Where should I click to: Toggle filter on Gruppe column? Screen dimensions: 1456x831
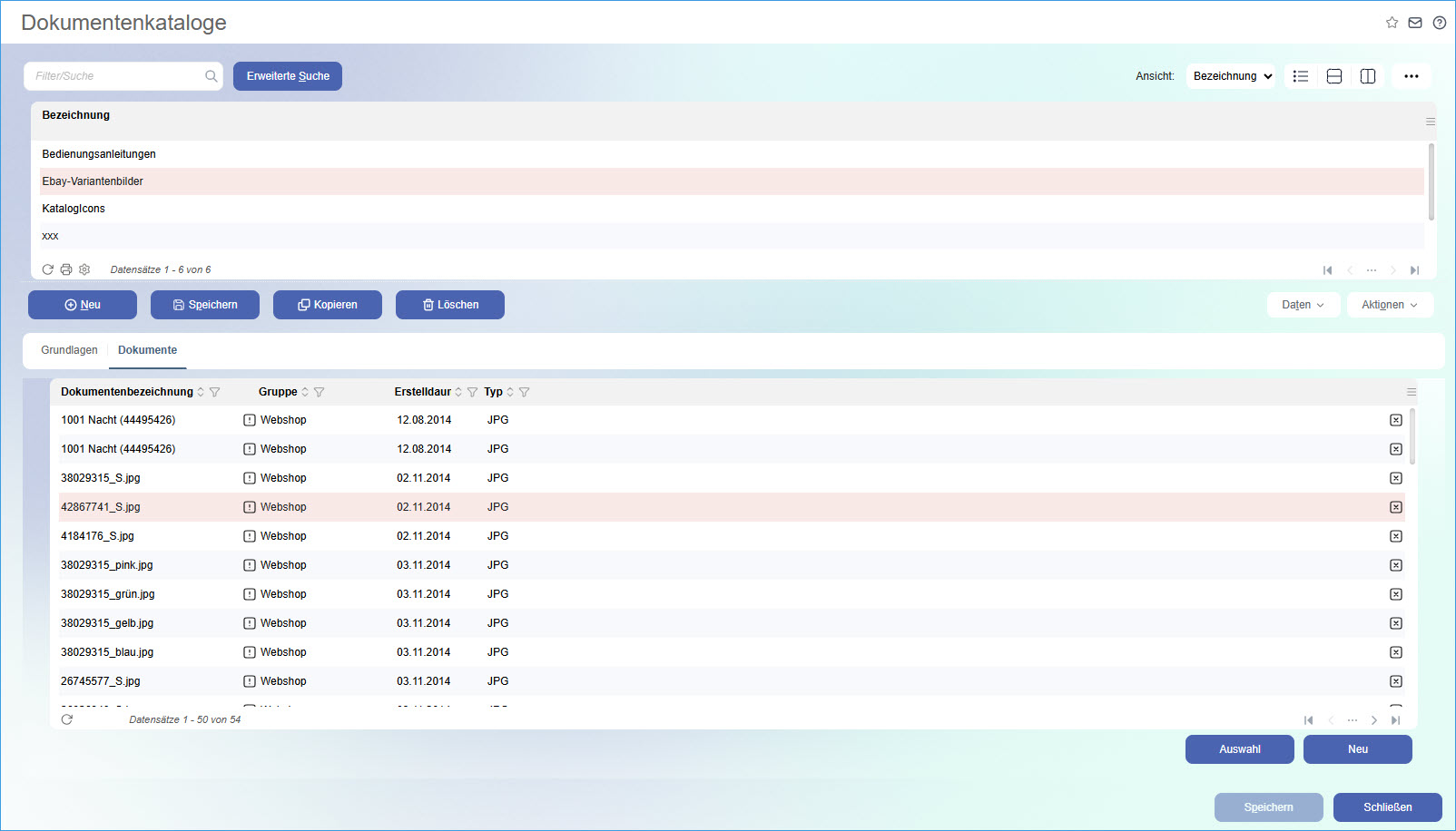[320, 392]
